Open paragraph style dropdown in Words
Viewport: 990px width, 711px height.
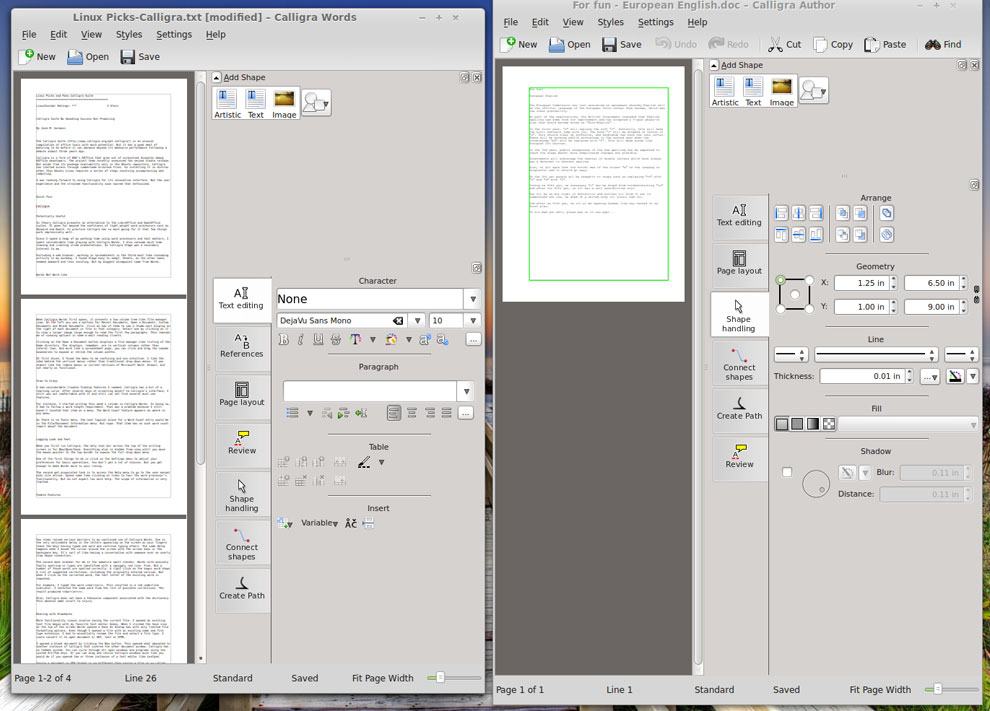(x=466, y=391)
